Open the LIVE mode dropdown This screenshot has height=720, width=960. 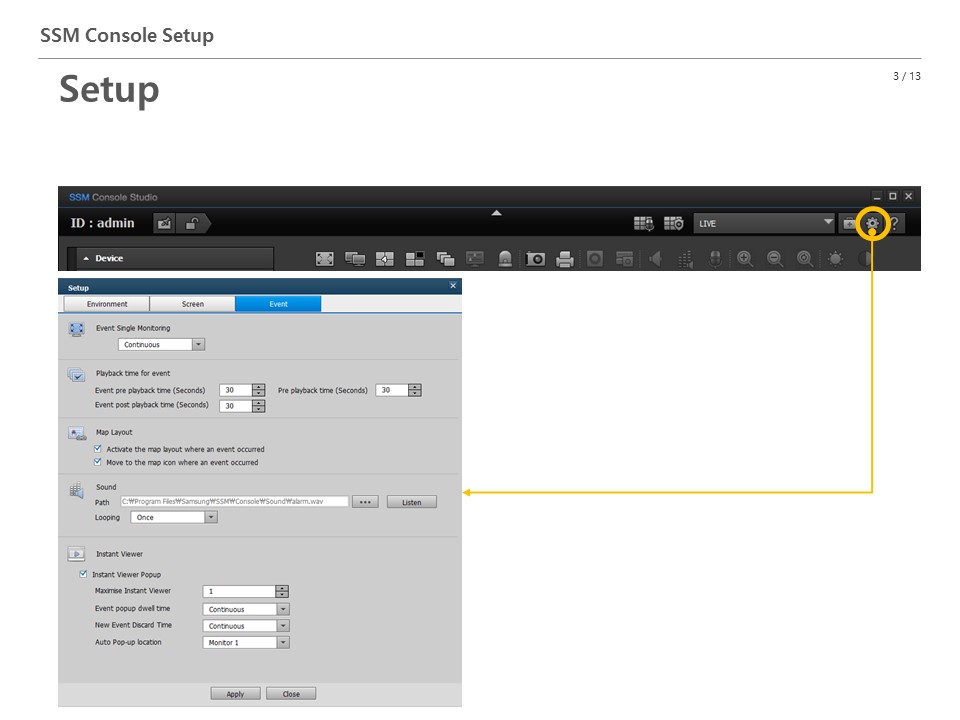(764, 223)
